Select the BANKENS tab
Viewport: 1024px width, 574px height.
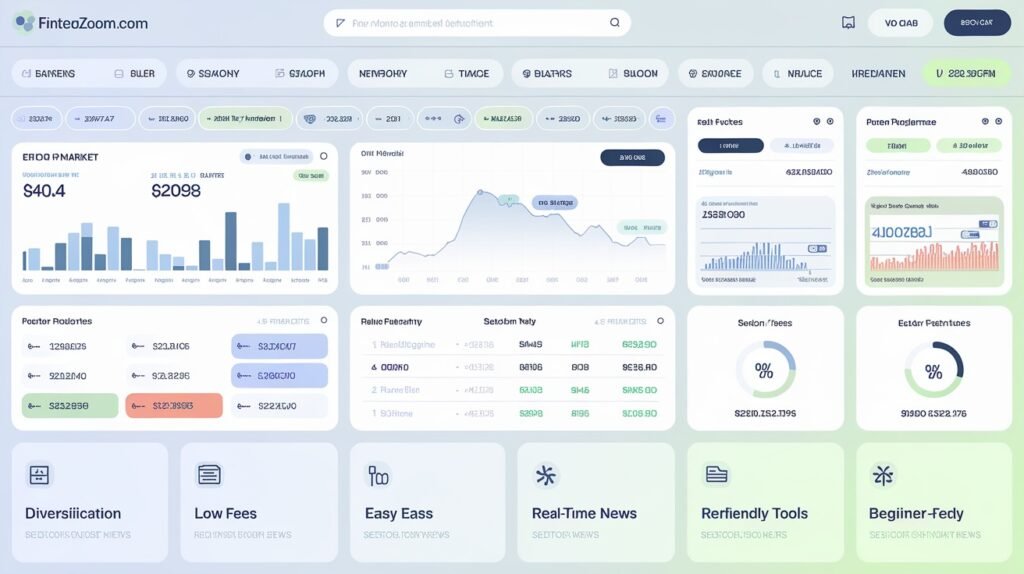tap(49, 74)
